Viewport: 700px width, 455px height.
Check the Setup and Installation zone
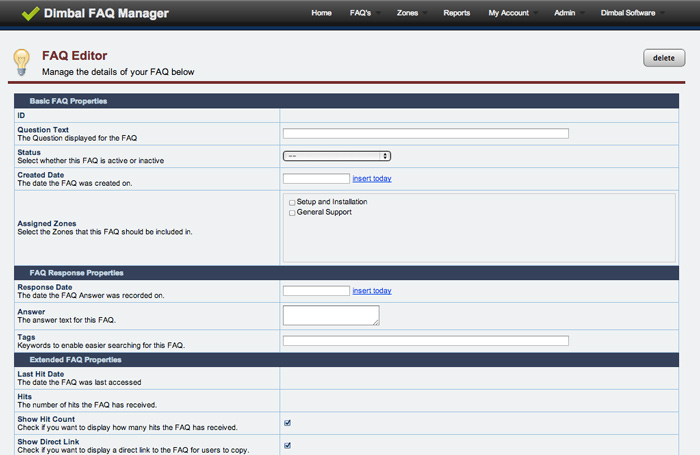tap(292, 203)
